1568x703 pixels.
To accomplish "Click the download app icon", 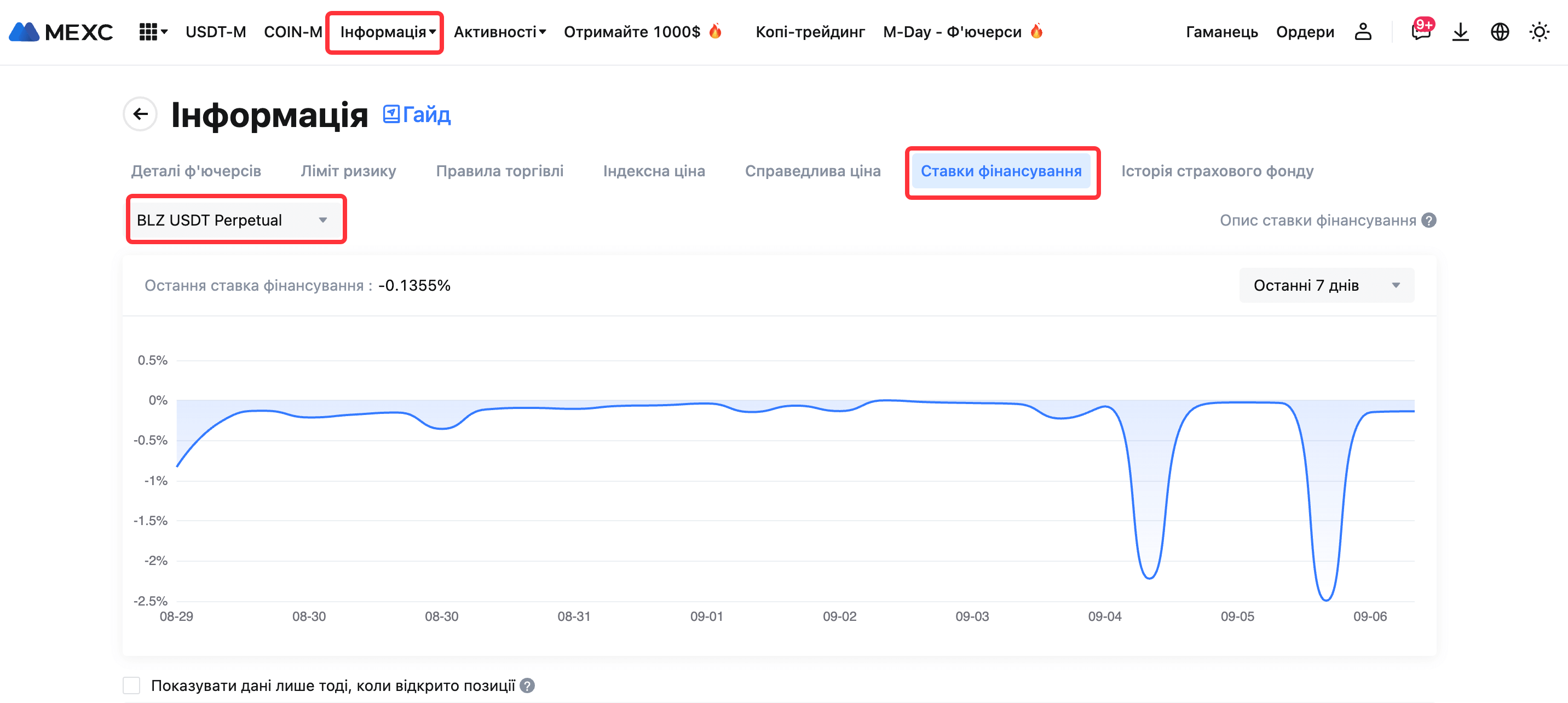I will (1460, 32).
